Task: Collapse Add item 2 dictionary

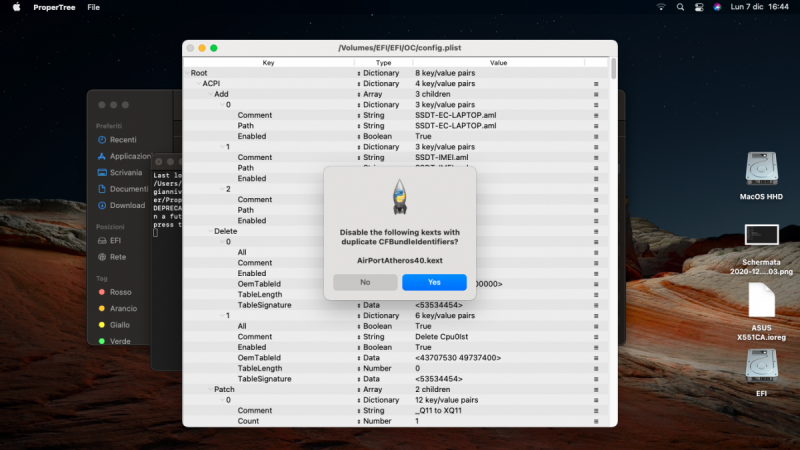Action: point(222,189)
